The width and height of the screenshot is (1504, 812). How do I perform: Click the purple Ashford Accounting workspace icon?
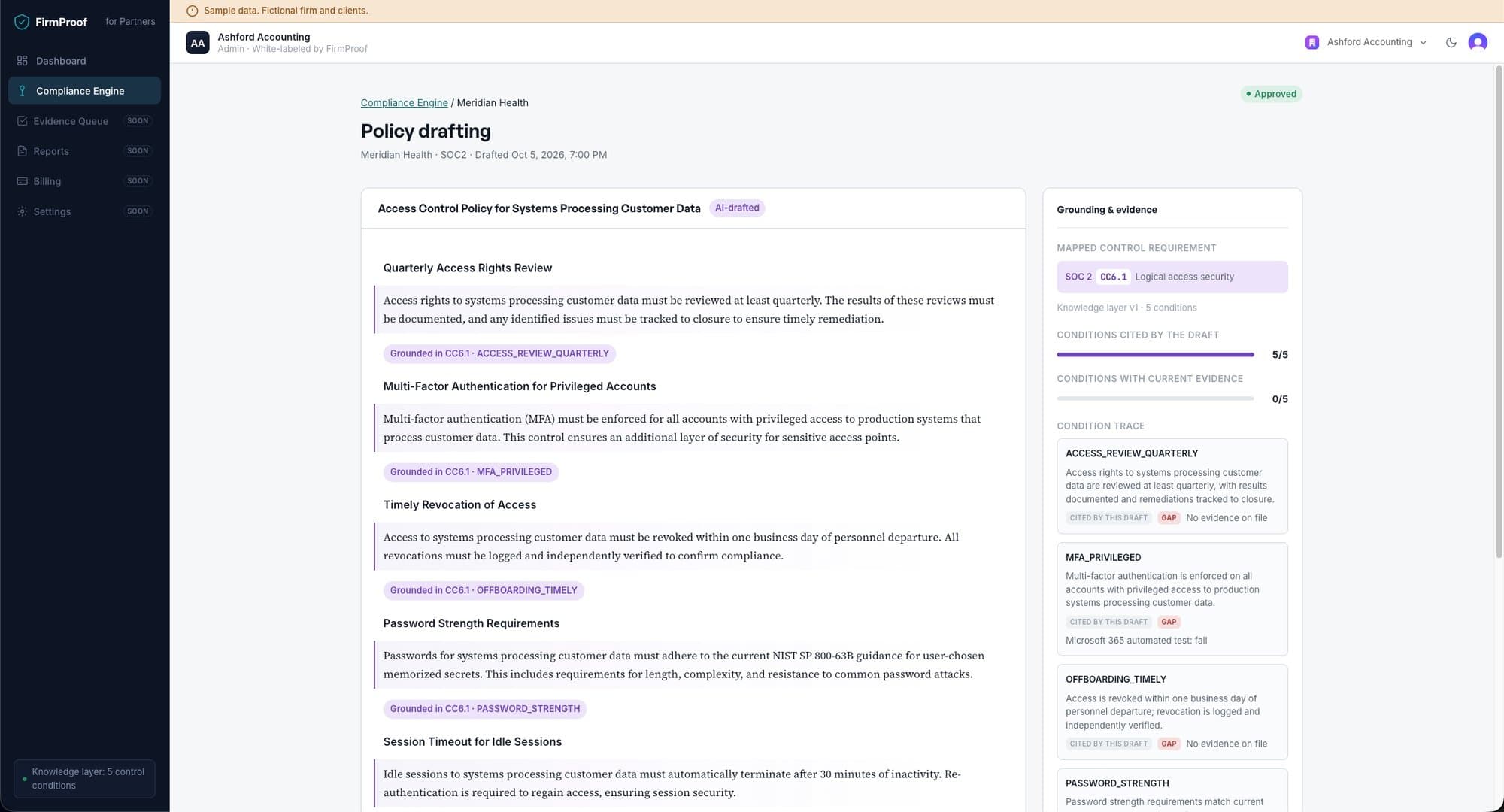click(x=1312, y=42)
